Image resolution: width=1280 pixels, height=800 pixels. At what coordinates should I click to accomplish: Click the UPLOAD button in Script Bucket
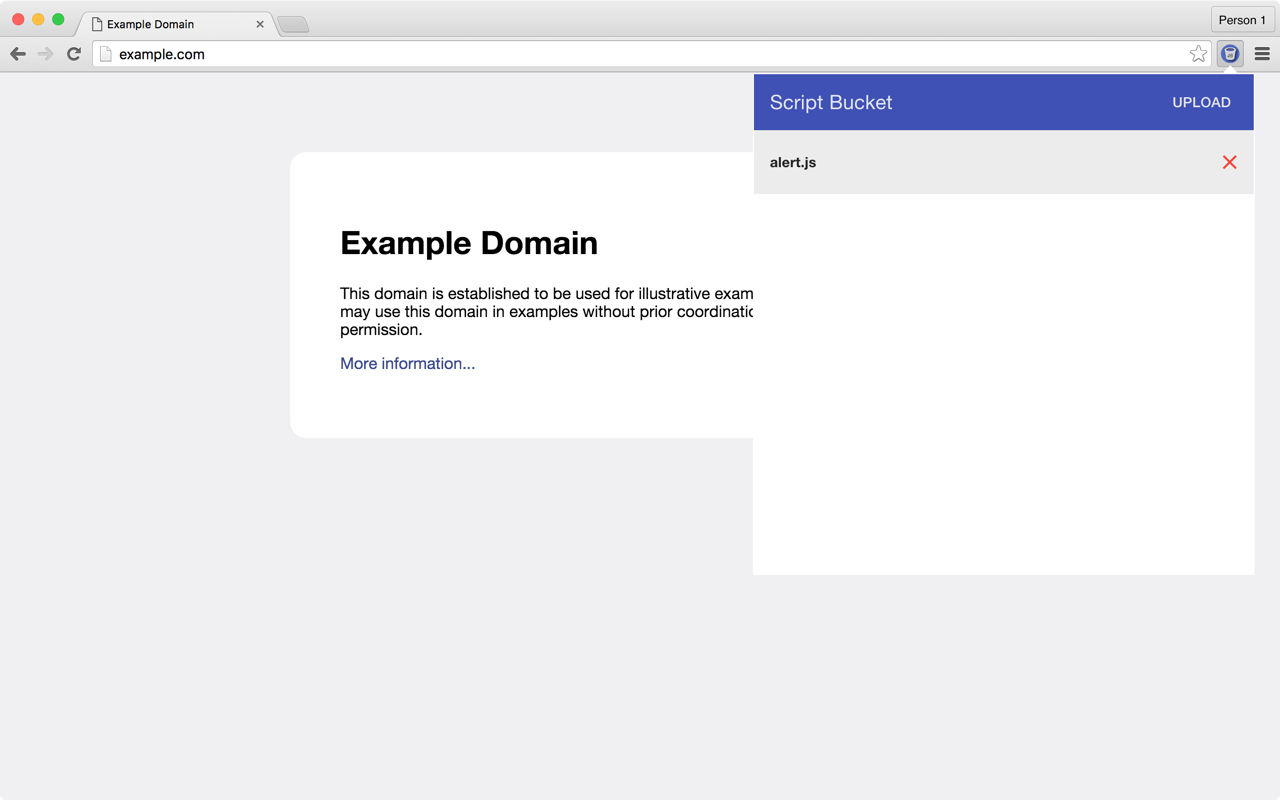pos(1201,102)
